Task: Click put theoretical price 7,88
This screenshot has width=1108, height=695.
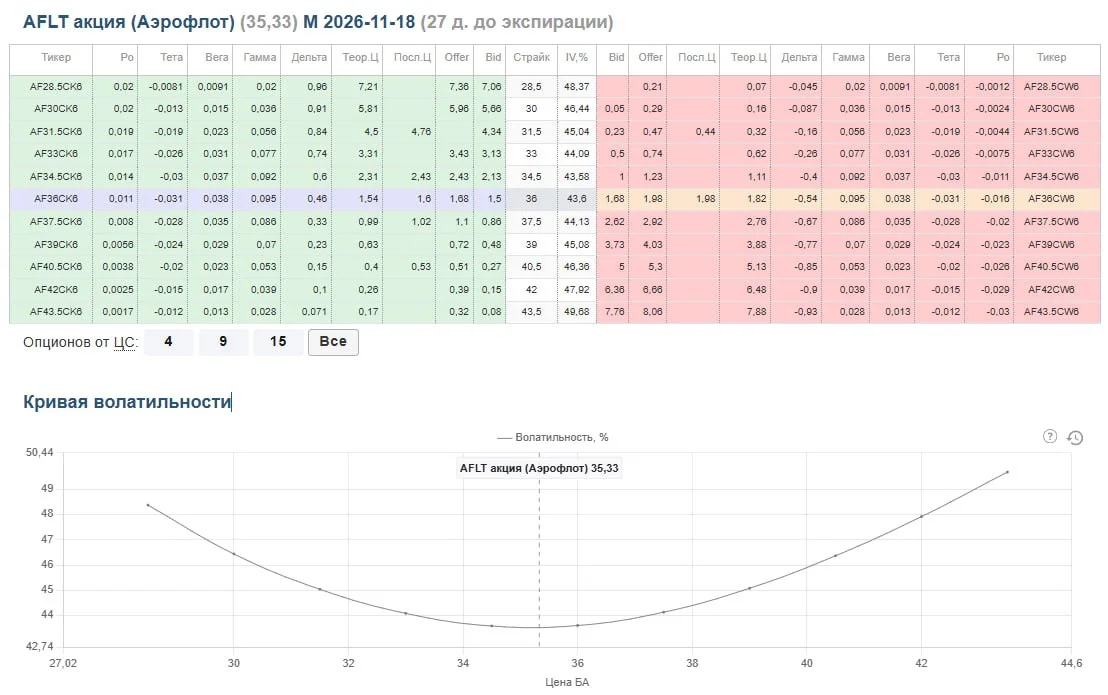Action: point(756,311)
